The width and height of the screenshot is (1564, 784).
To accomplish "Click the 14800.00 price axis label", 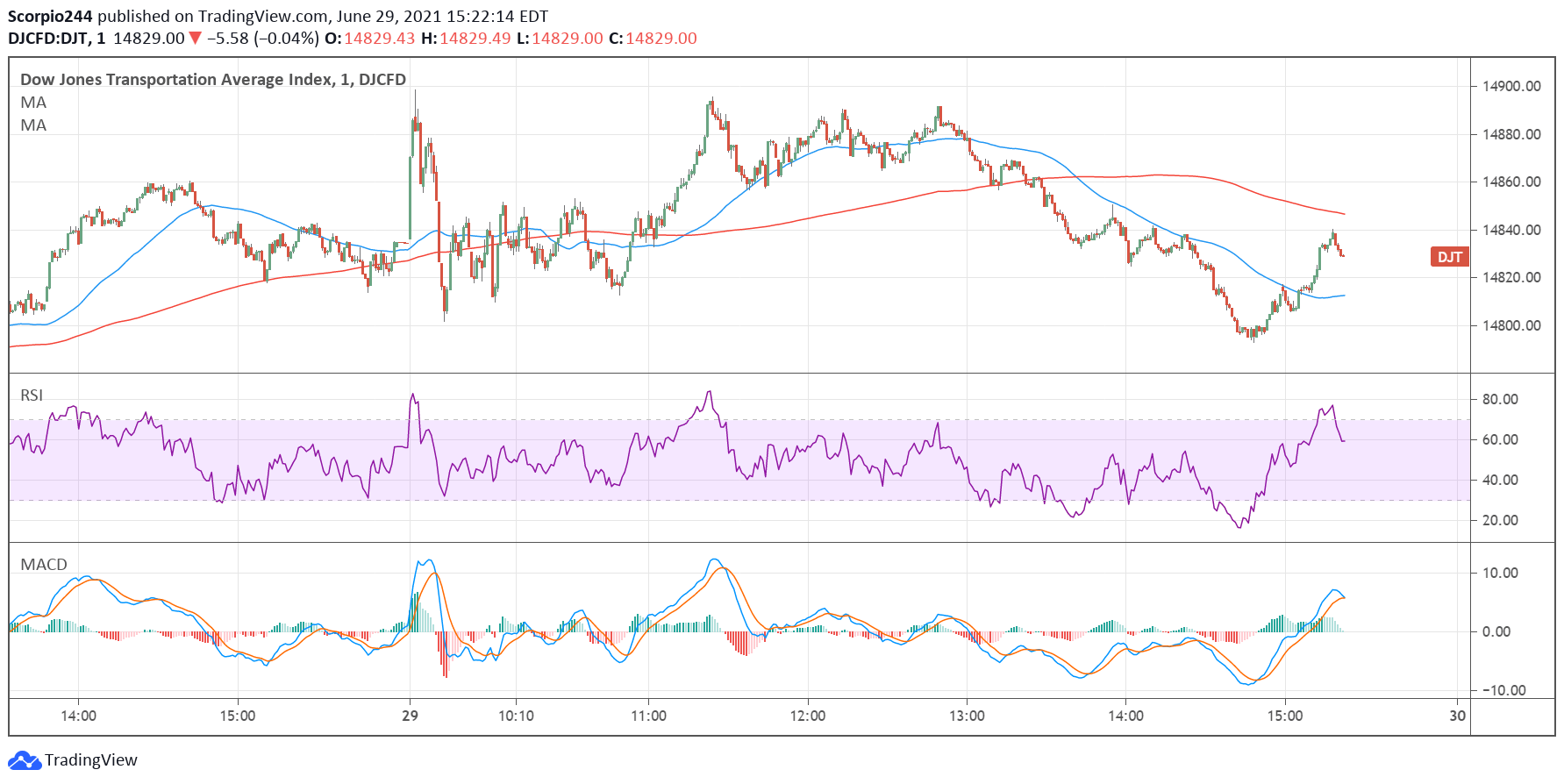I will click(x=1511, y=325).
